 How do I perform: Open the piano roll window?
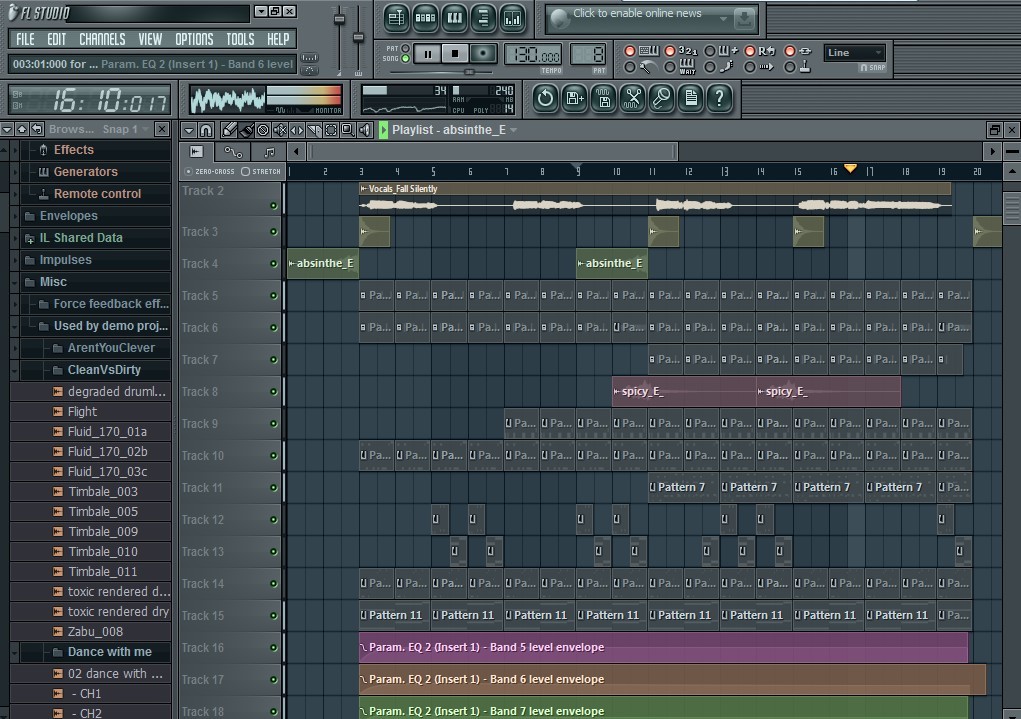click(x=454, y=18)
